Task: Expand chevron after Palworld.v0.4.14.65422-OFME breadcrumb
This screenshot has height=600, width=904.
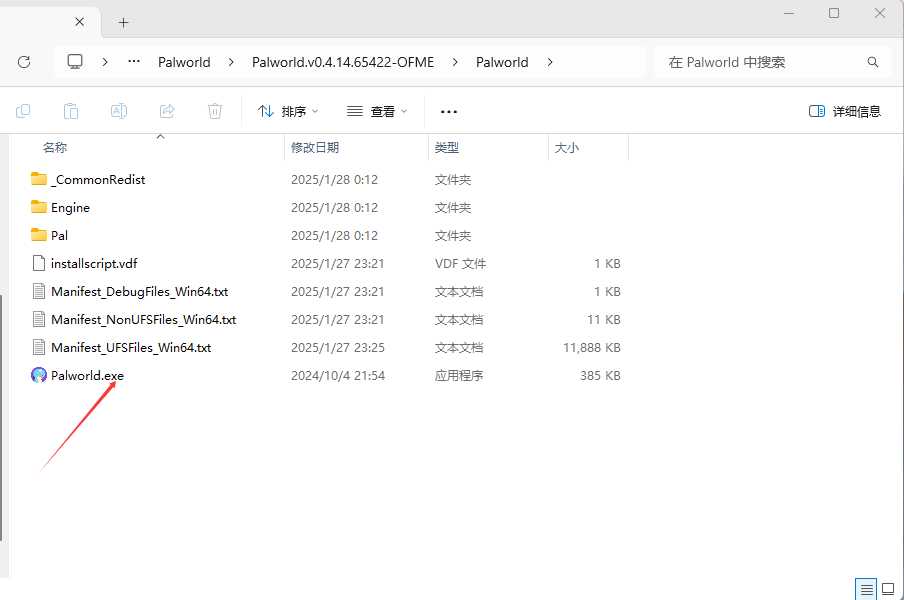Action: [455, 62]
